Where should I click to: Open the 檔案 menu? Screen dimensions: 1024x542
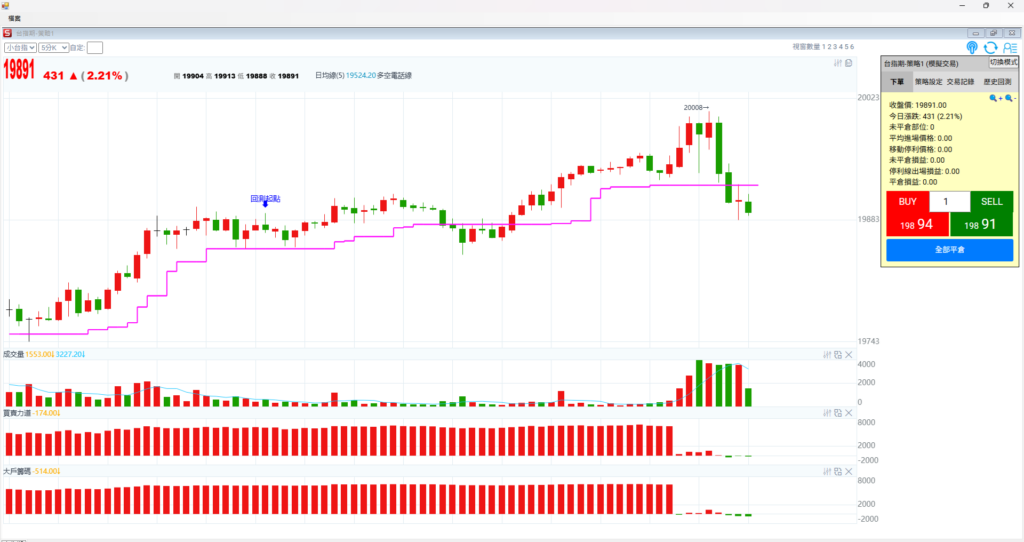[x=14, y=19]
